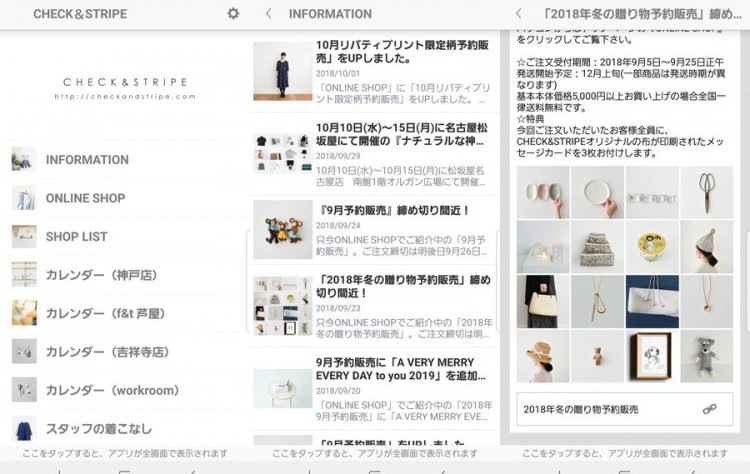Click the date 2018/10/01

pyautogui.click(x=338, y=73)
